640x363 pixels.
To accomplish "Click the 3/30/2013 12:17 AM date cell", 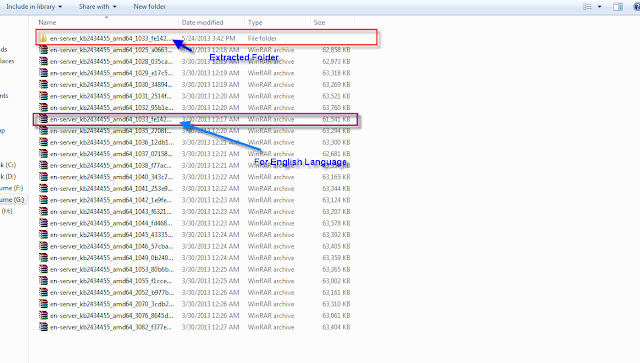I will pos(211,119).
